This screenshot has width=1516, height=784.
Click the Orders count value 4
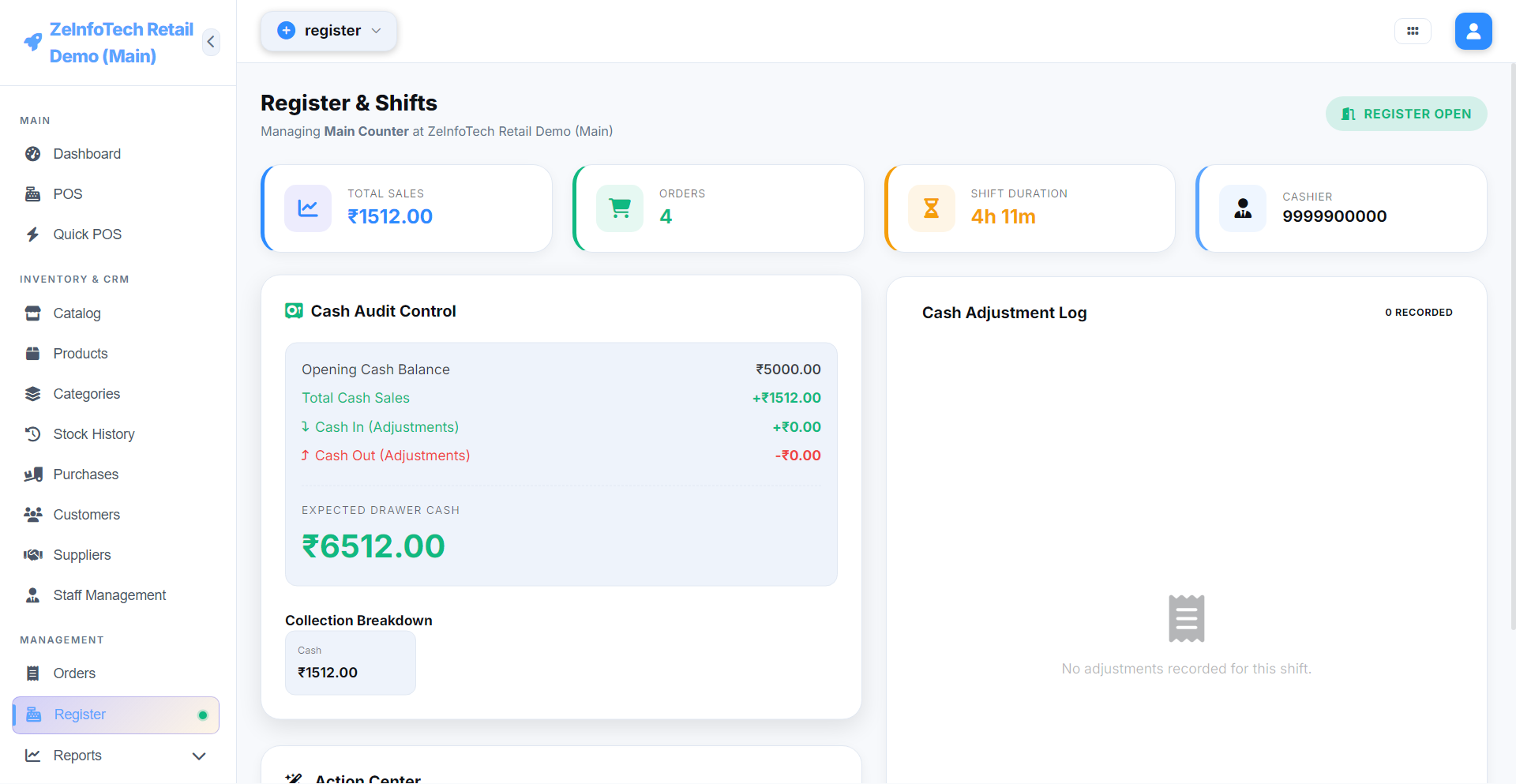point(666,216)
